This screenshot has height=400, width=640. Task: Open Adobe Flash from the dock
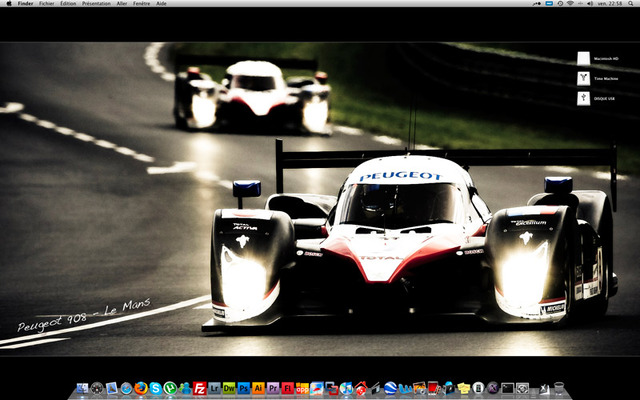(x=288, y=388)
